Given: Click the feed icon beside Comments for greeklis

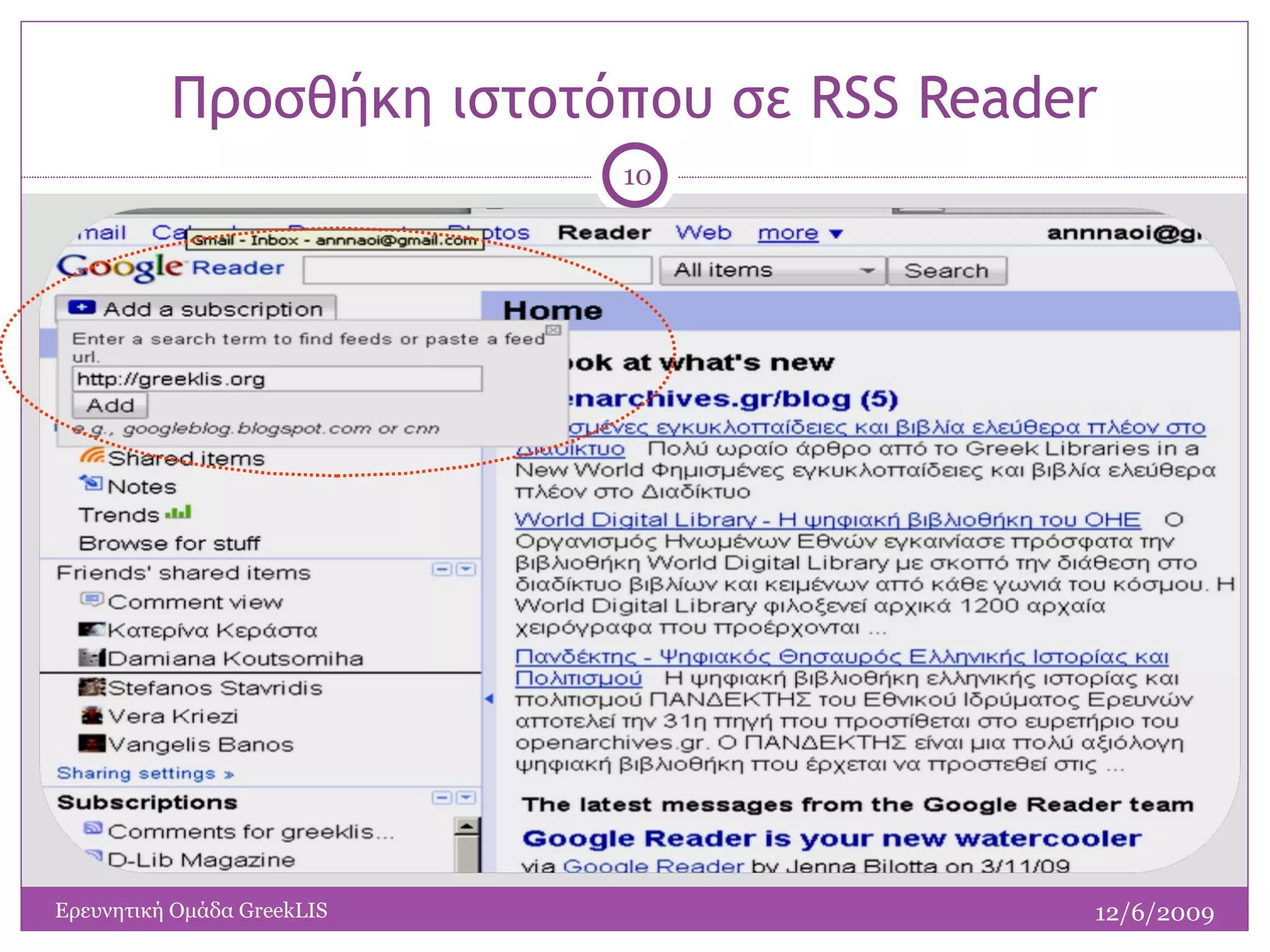Looking at the screenshot, I should coord(93,827).
